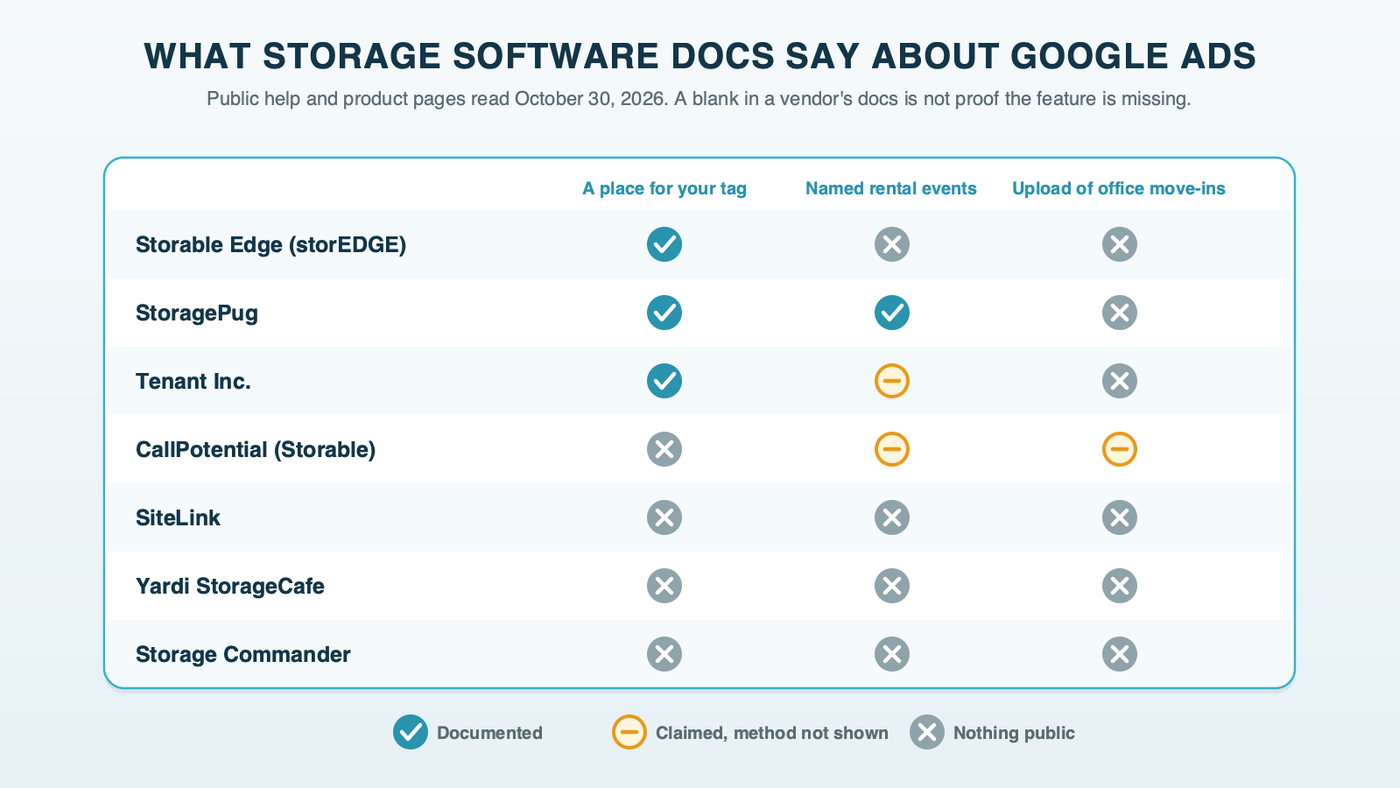The image size is (1400, 788).
Task: Click the Storable Edge tag checkmark icon
Action: click(x=664, y=244)
